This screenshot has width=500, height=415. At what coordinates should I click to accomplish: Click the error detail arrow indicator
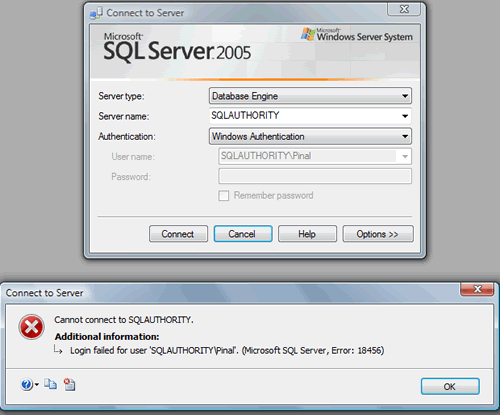tap(58, 350)
